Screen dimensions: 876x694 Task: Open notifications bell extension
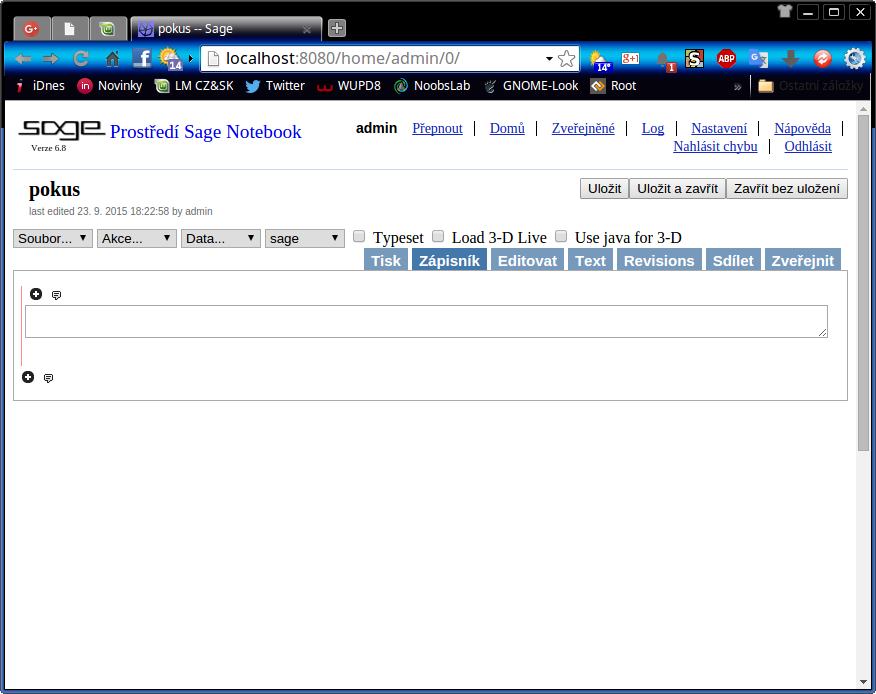(x=665, y=60)
